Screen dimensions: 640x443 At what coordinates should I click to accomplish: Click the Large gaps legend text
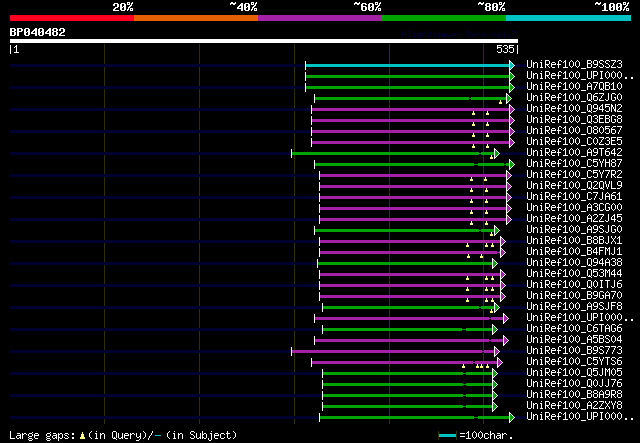(43, 435)
